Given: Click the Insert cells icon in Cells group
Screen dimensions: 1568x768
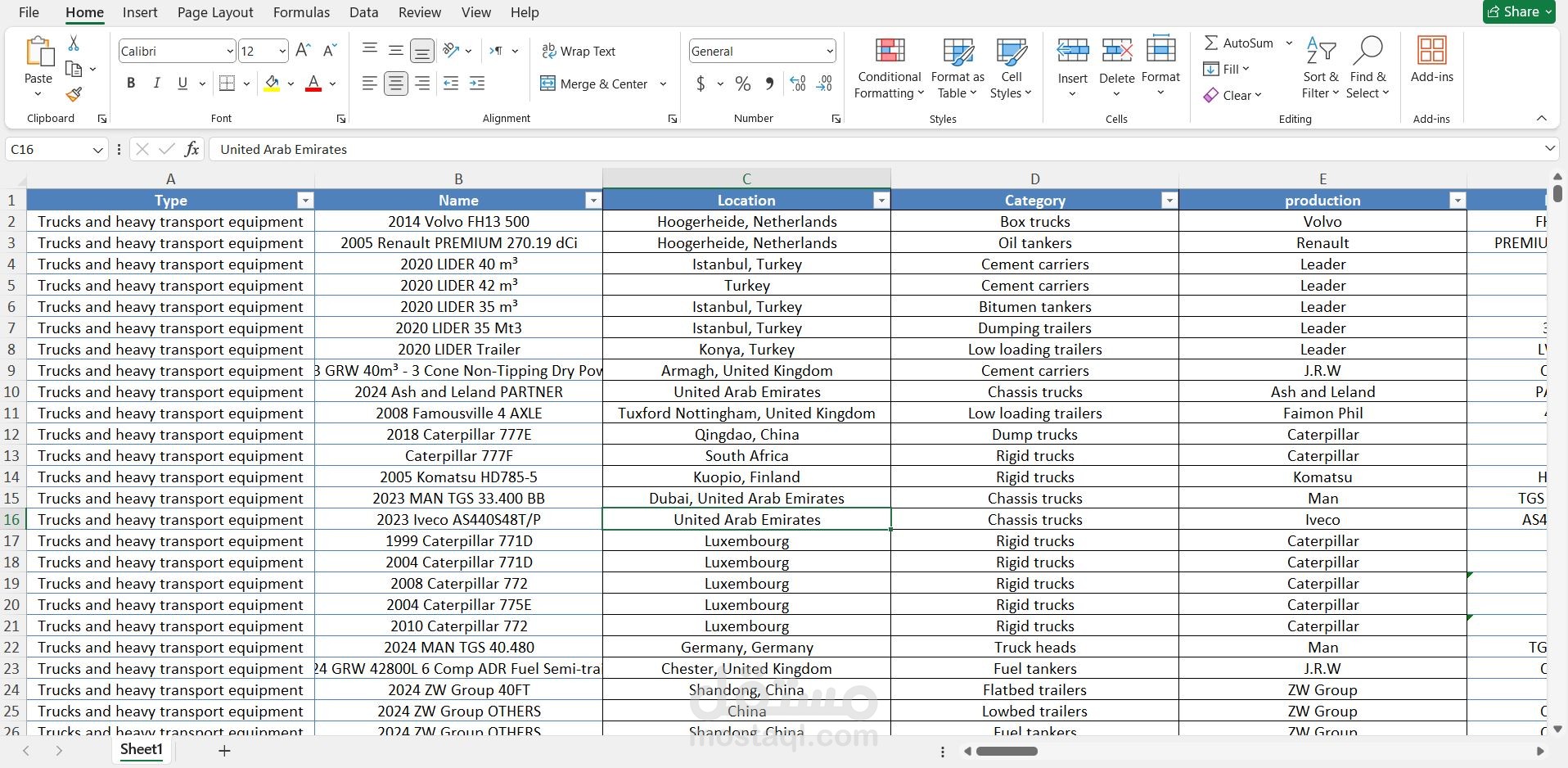Looking at the screenshot, I should click(1072, 52).
